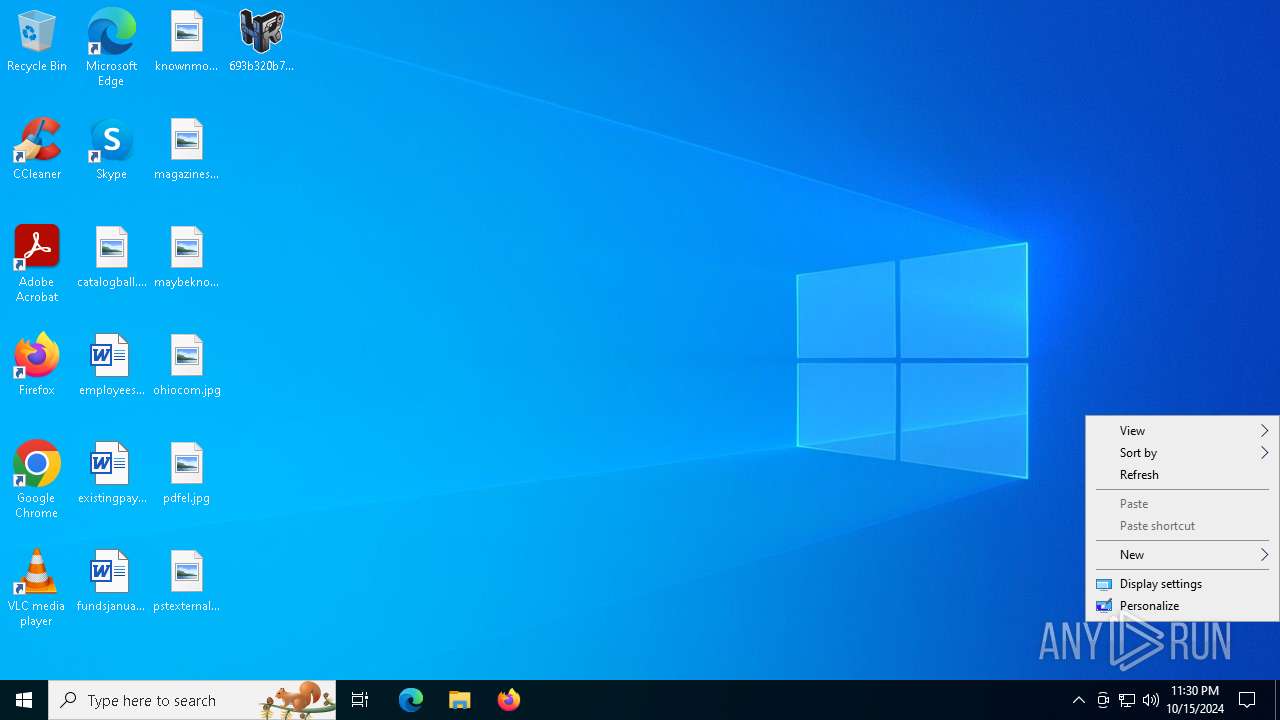Choose Paste in the context menu
This screenshot has width=1280, height=720.
pyautogui.click(x=1182, y=504)
